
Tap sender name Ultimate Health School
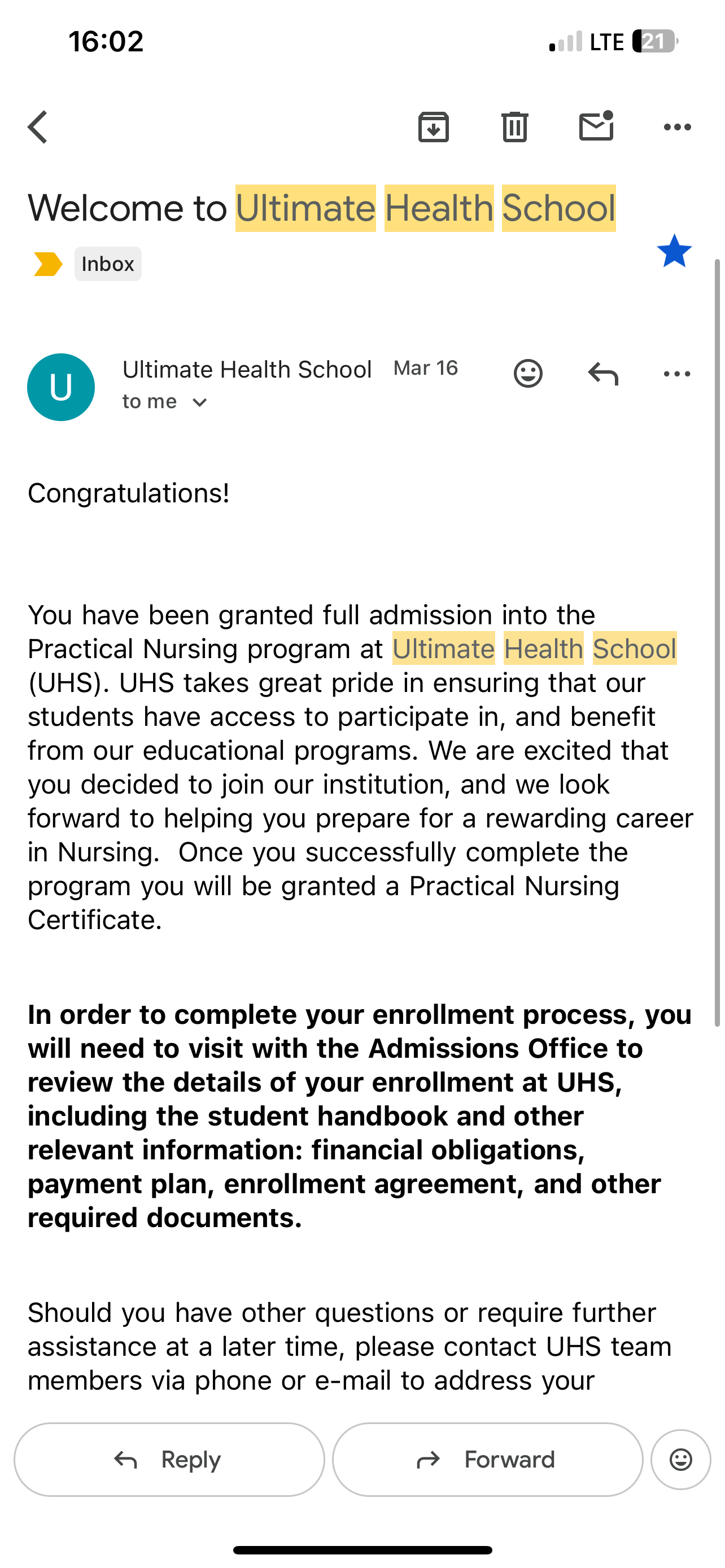pyautogui.click(x=247, y=370)
